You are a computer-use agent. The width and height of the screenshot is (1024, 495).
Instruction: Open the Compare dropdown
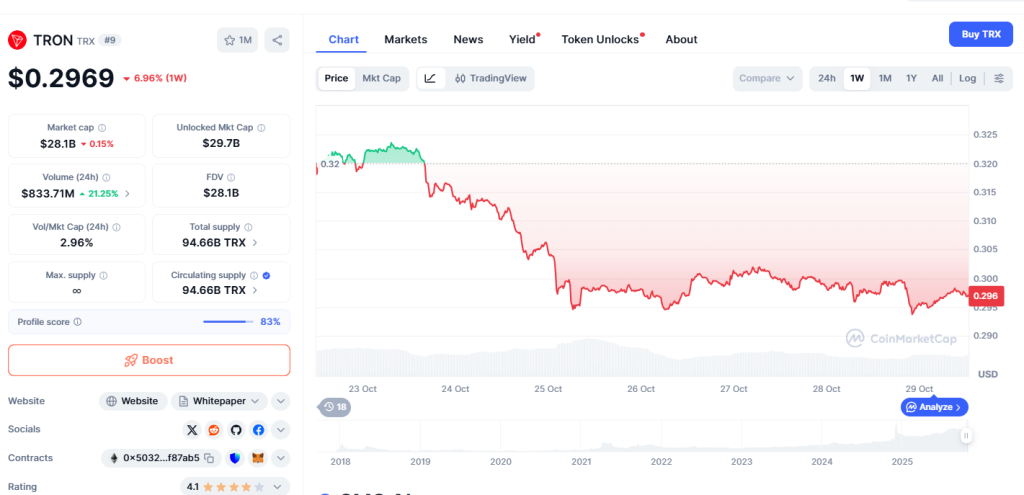click(767, 78)
